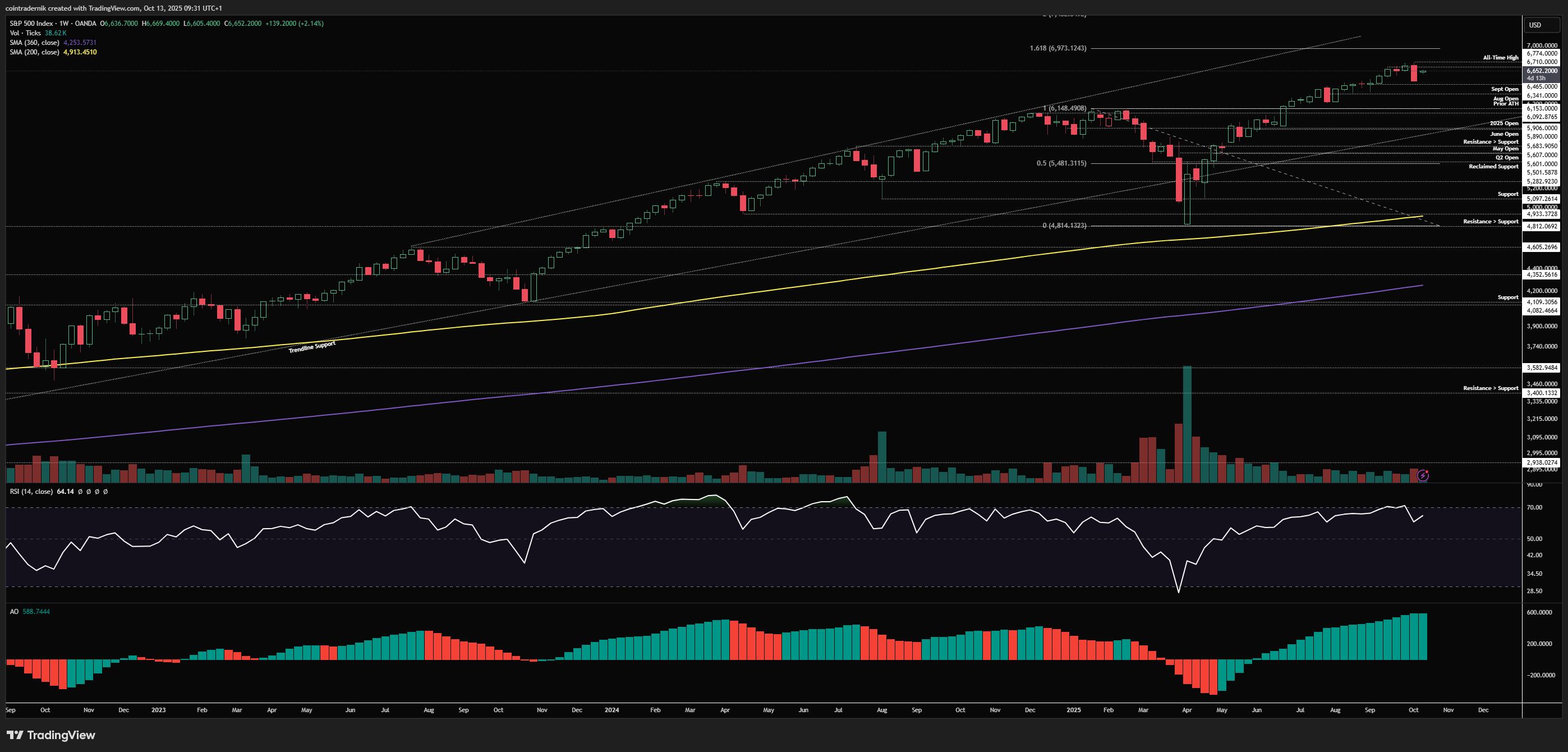Click the Prior ATH line label
This screenshot has height=752, width=1568.
1505,104
